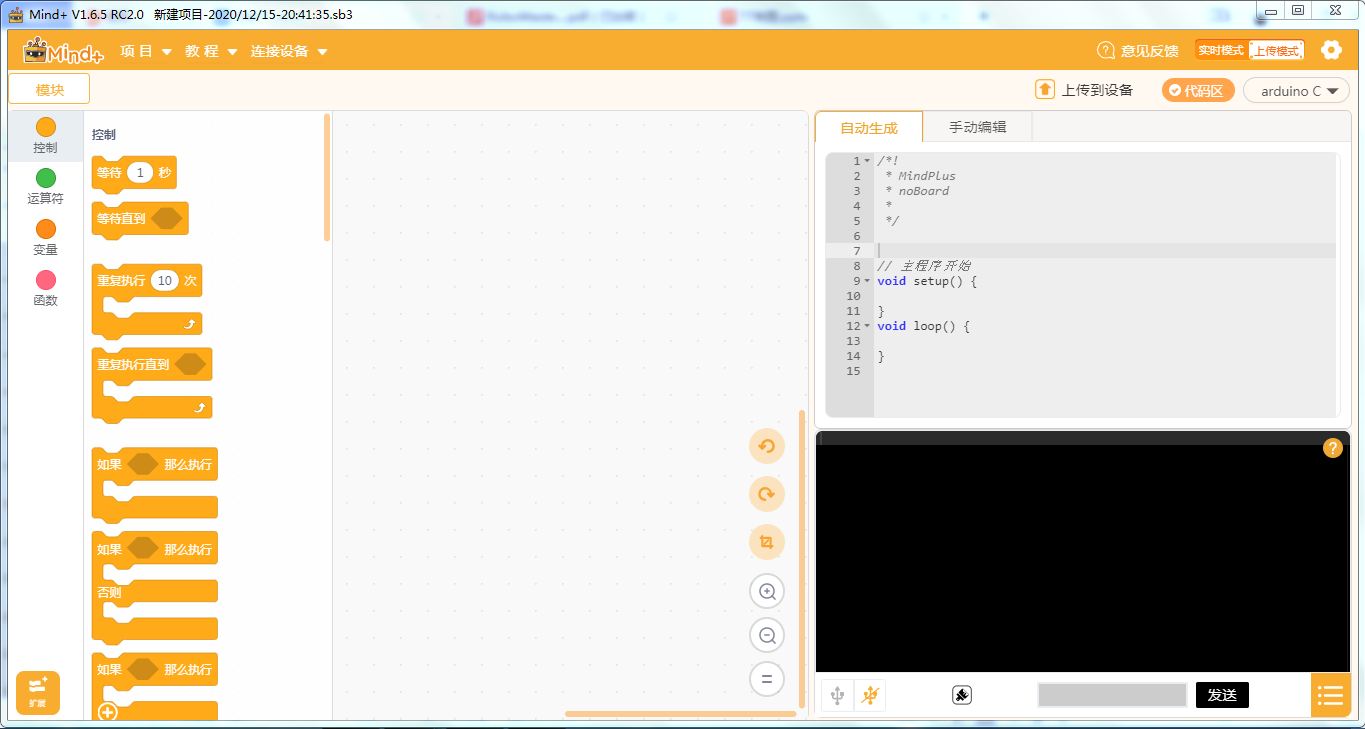
Task: Click the block palette vertical scrollbar
Action: point(327,178)
